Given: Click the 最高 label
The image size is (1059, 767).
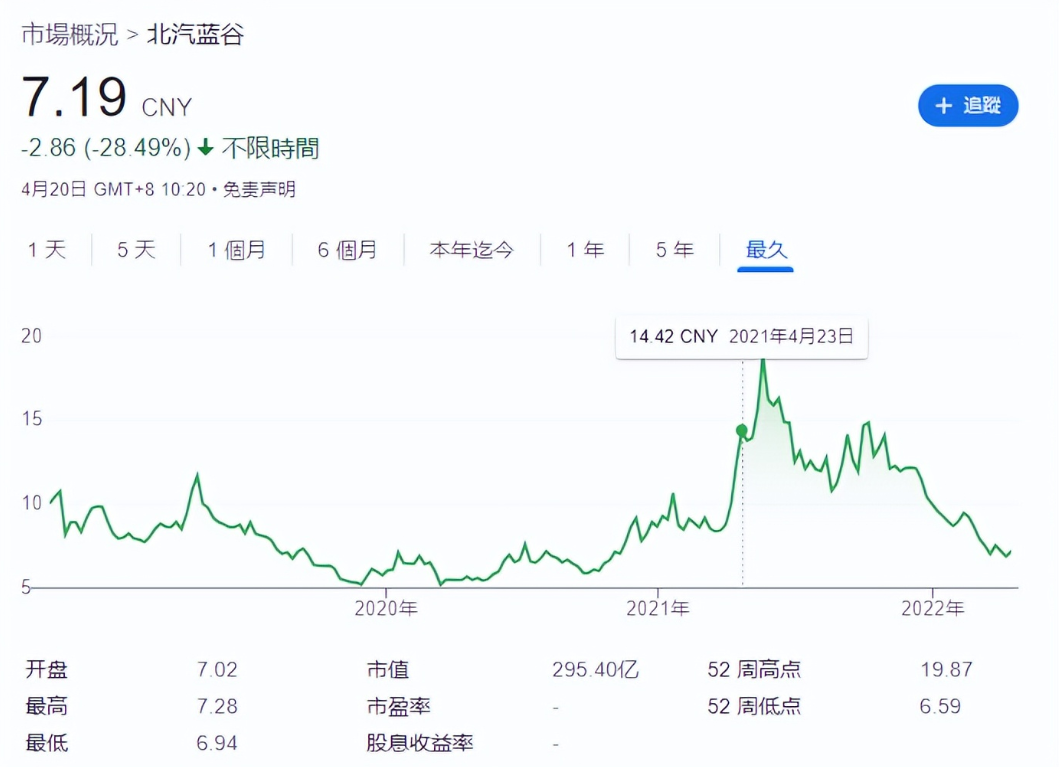Looking at the screenshot, I should coord(47,706).
